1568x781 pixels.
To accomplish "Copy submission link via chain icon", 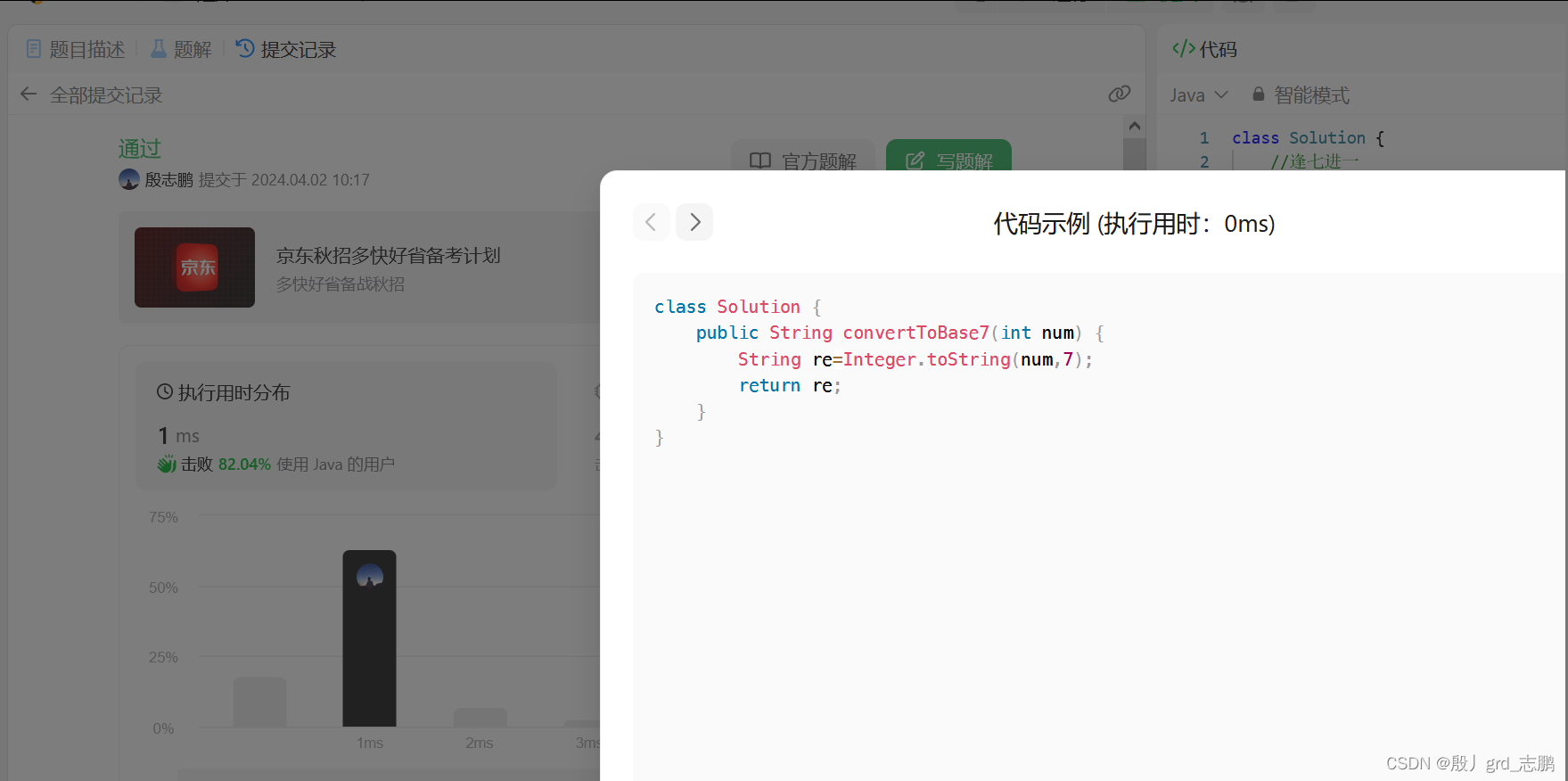I will 1120,94.
